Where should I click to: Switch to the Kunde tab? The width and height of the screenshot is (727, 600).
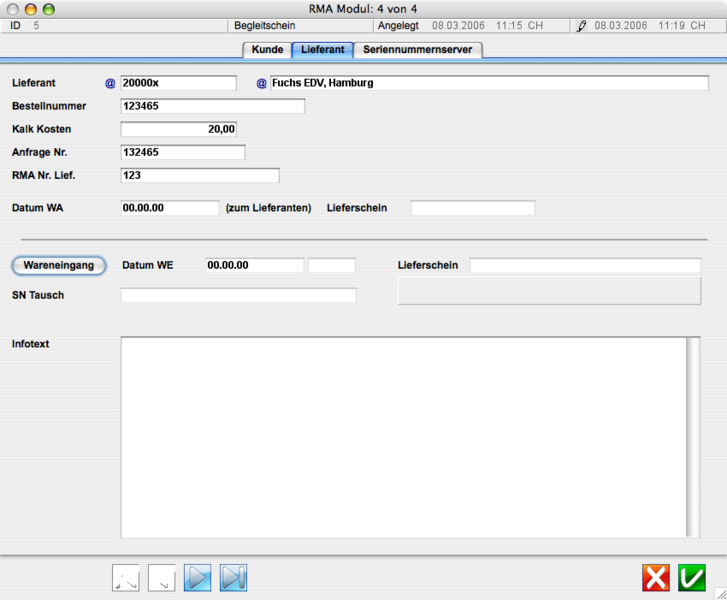[x=267, y=49]
